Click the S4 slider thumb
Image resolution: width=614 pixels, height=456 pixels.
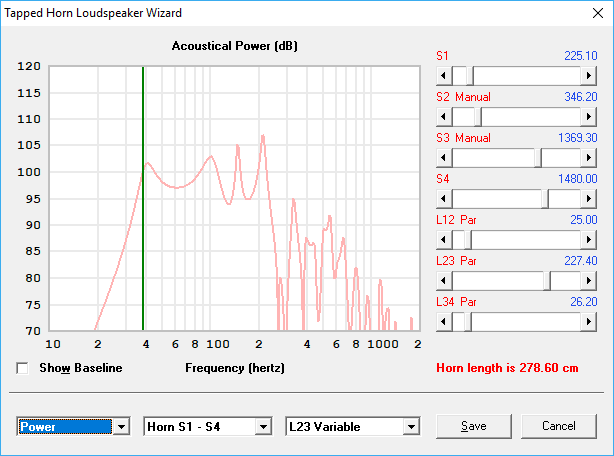point(545,199)
